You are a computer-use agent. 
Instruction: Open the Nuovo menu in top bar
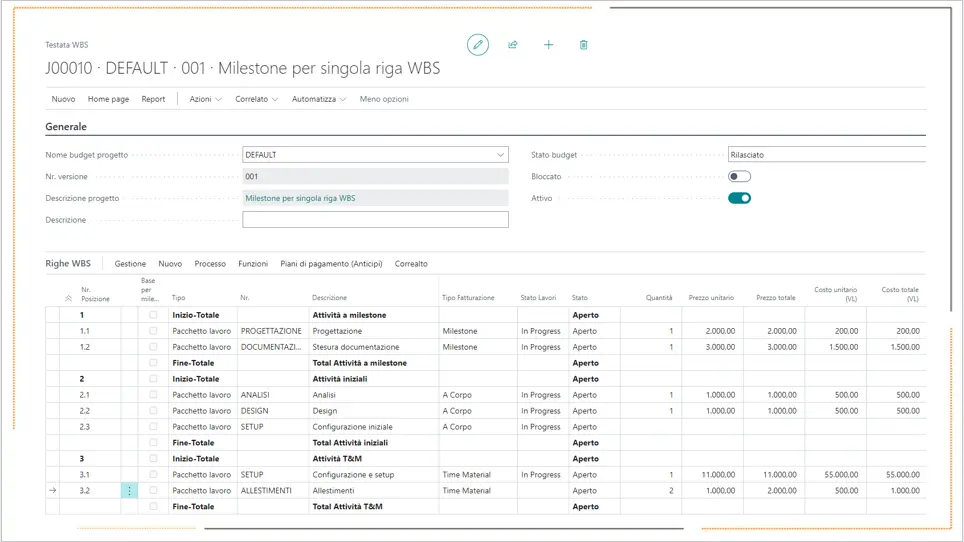pyautogui.click(x=63, y=99)
